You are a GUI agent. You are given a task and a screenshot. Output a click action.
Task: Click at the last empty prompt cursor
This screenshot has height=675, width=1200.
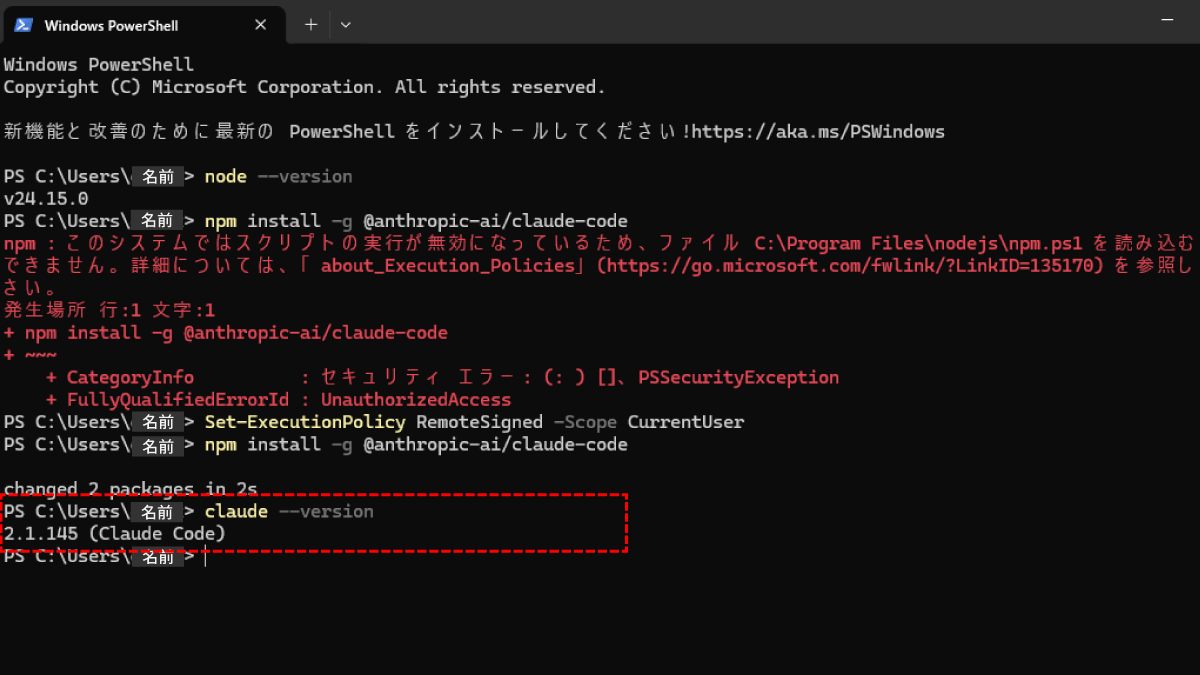[205, 557]
